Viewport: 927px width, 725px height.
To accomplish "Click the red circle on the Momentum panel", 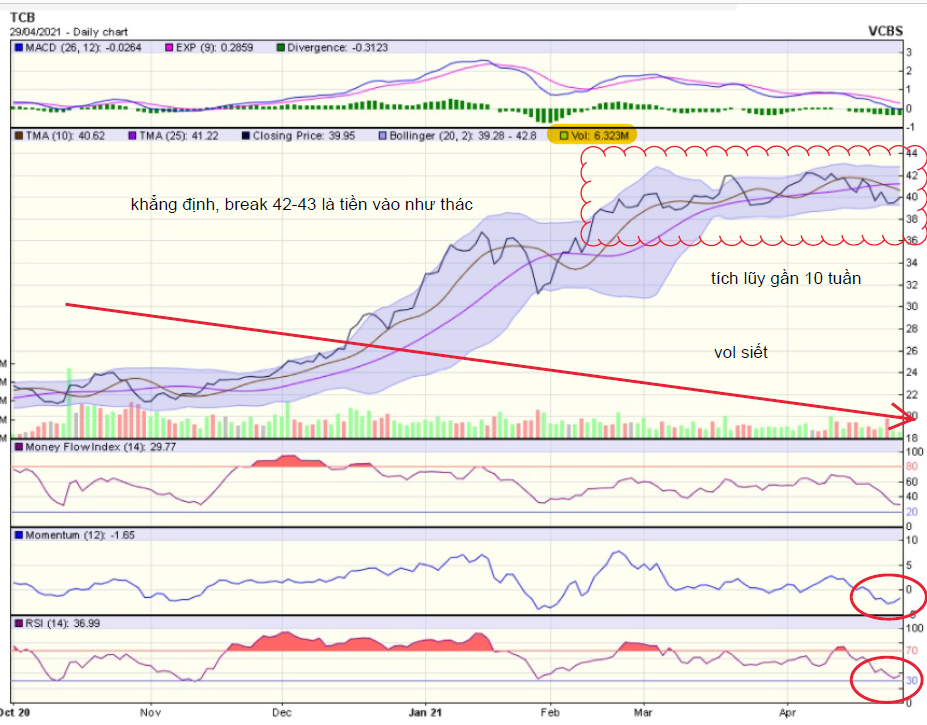I will point(883,597).
